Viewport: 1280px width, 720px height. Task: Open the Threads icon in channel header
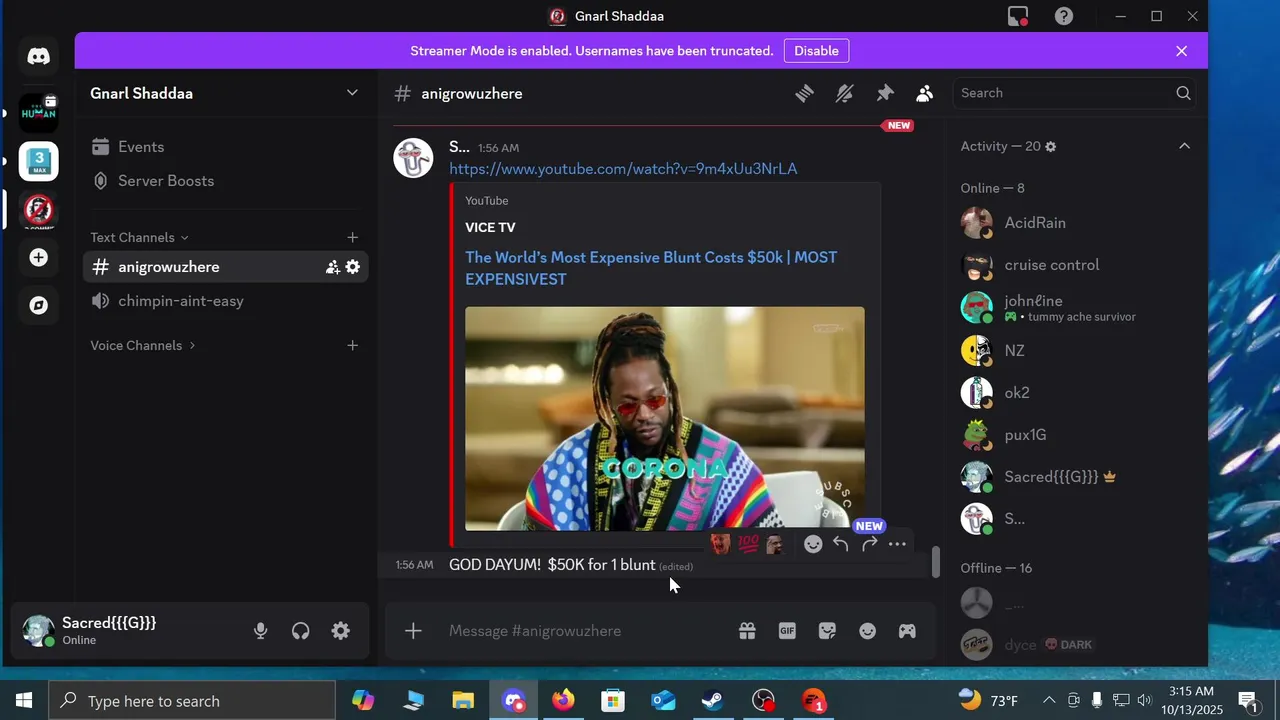[x=805, y=93]
